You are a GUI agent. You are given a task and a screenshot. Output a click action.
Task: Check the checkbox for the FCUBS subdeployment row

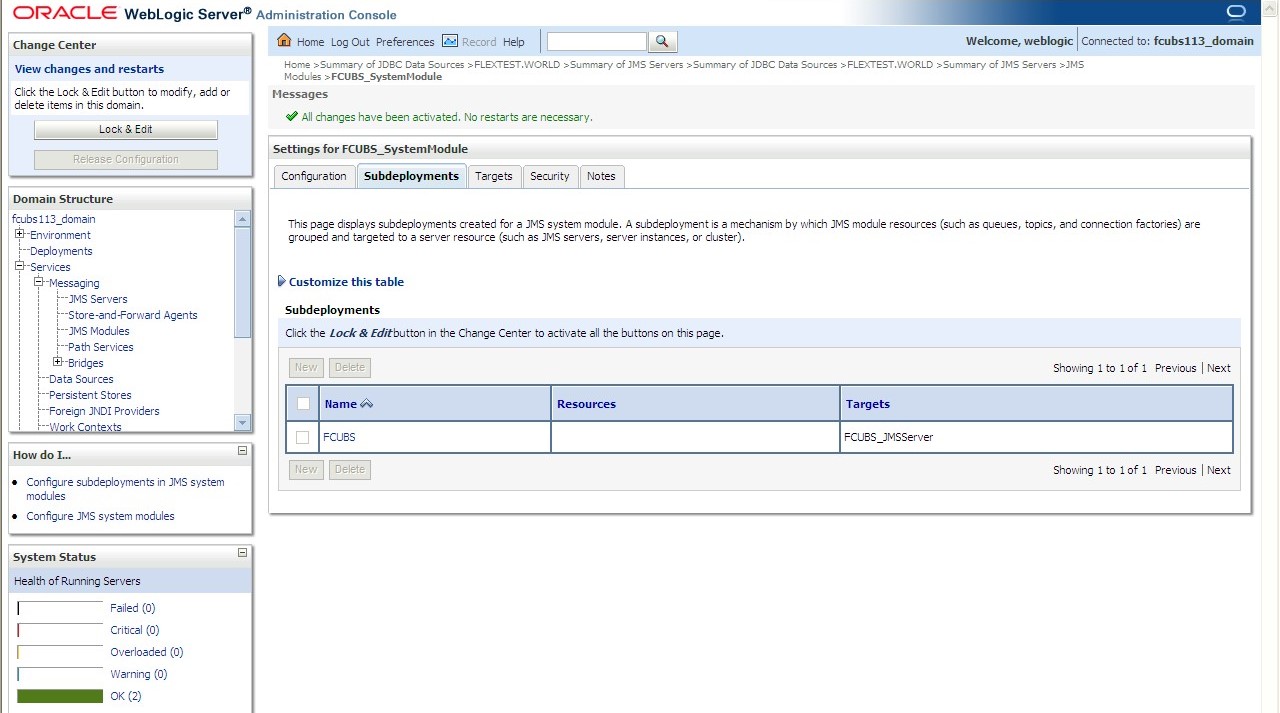pyautogui.click(x=303, y=437)
